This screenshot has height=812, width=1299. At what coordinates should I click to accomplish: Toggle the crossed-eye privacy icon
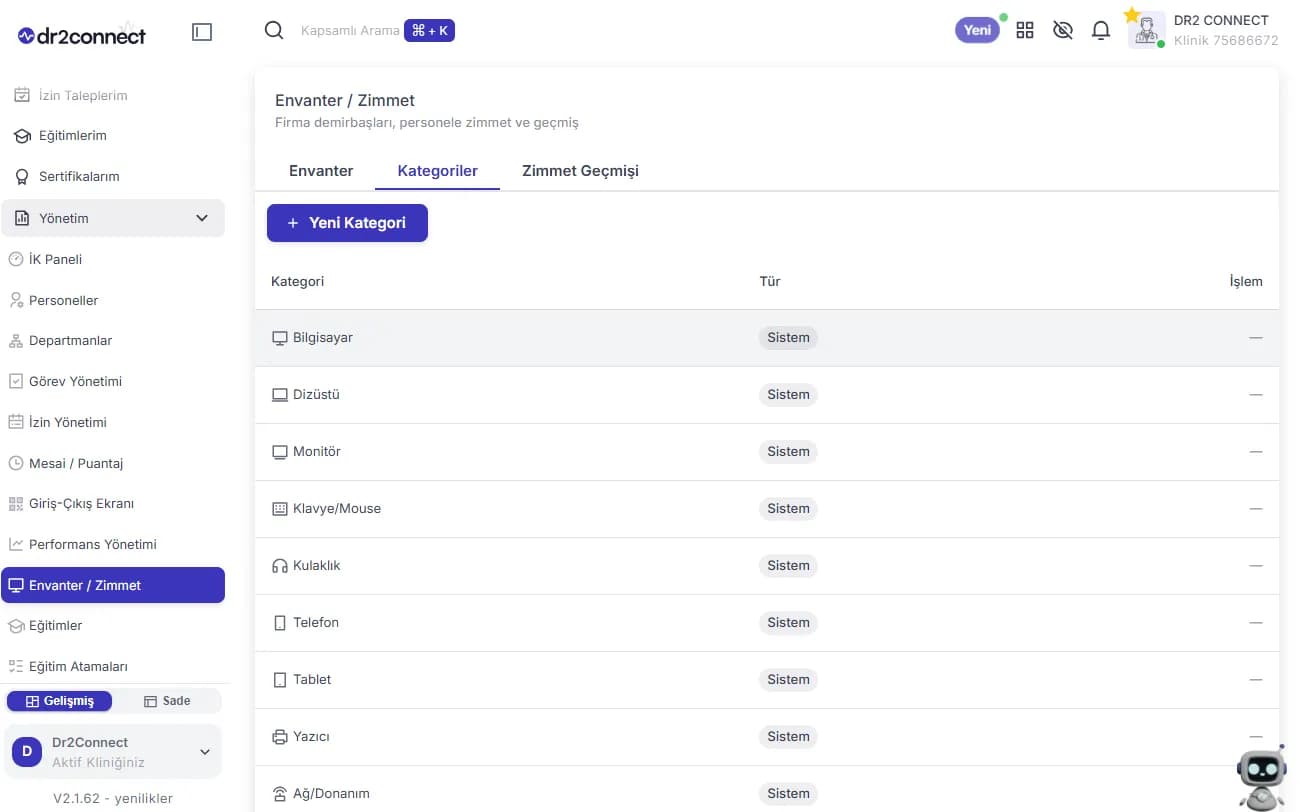(1063, 31)
